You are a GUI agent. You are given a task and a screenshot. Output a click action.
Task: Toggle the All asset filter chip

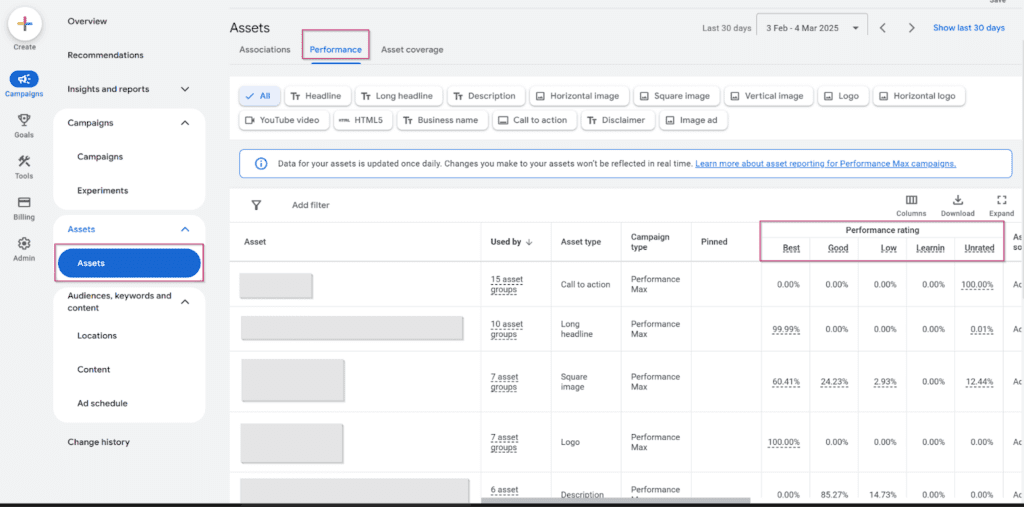(x=259, y=96)
